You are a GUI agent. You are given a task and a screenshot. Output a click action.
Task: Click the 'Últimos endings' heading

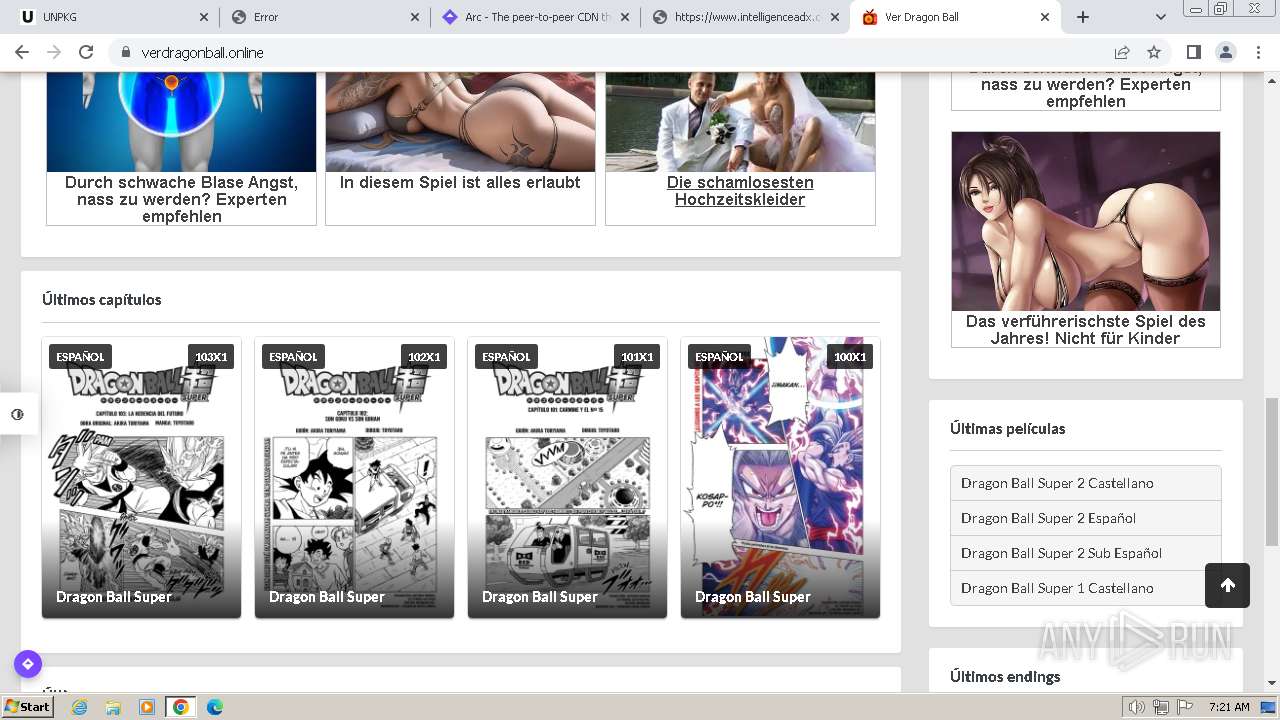pyautogui.click(x=1005, y=676)
